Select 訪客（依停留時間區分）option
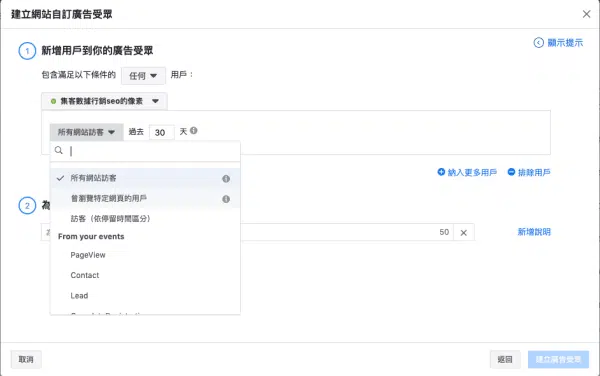 coord(145,219)
